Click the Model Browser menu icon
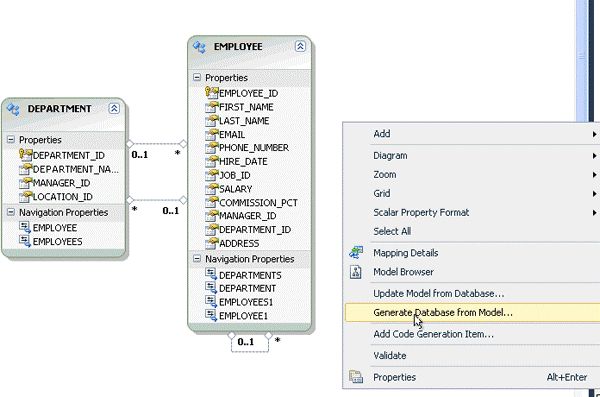 pyautogui.click(x=356, y=272)
